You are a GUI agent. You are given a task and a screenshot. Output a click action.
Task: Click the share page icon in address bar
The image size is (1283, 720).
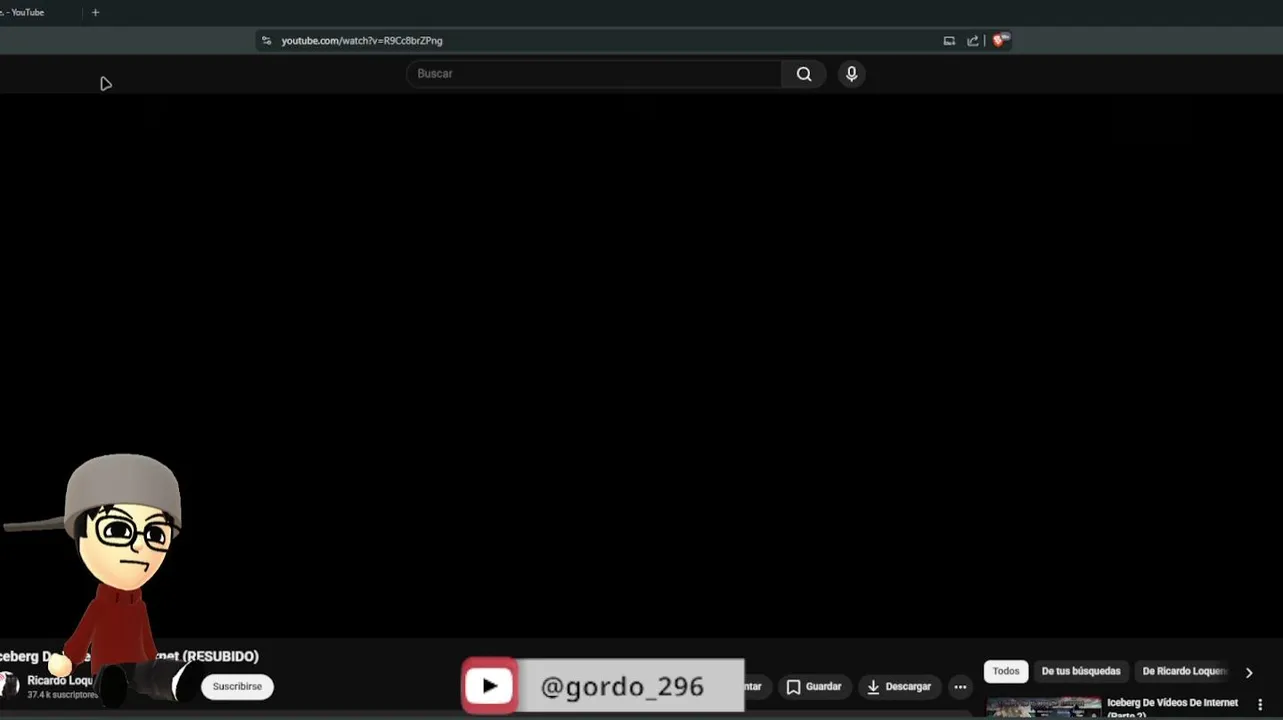pos(972,41)
